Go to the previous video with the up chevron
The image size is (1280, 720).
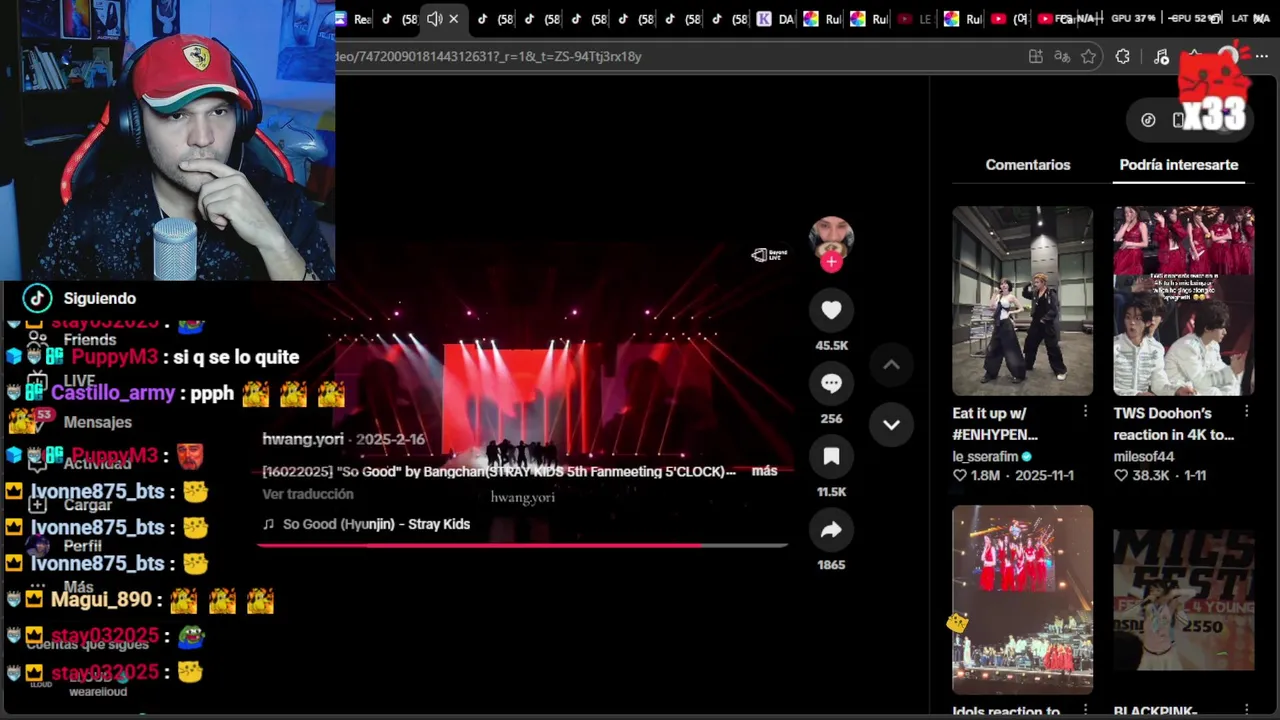(x=891, y=365)
